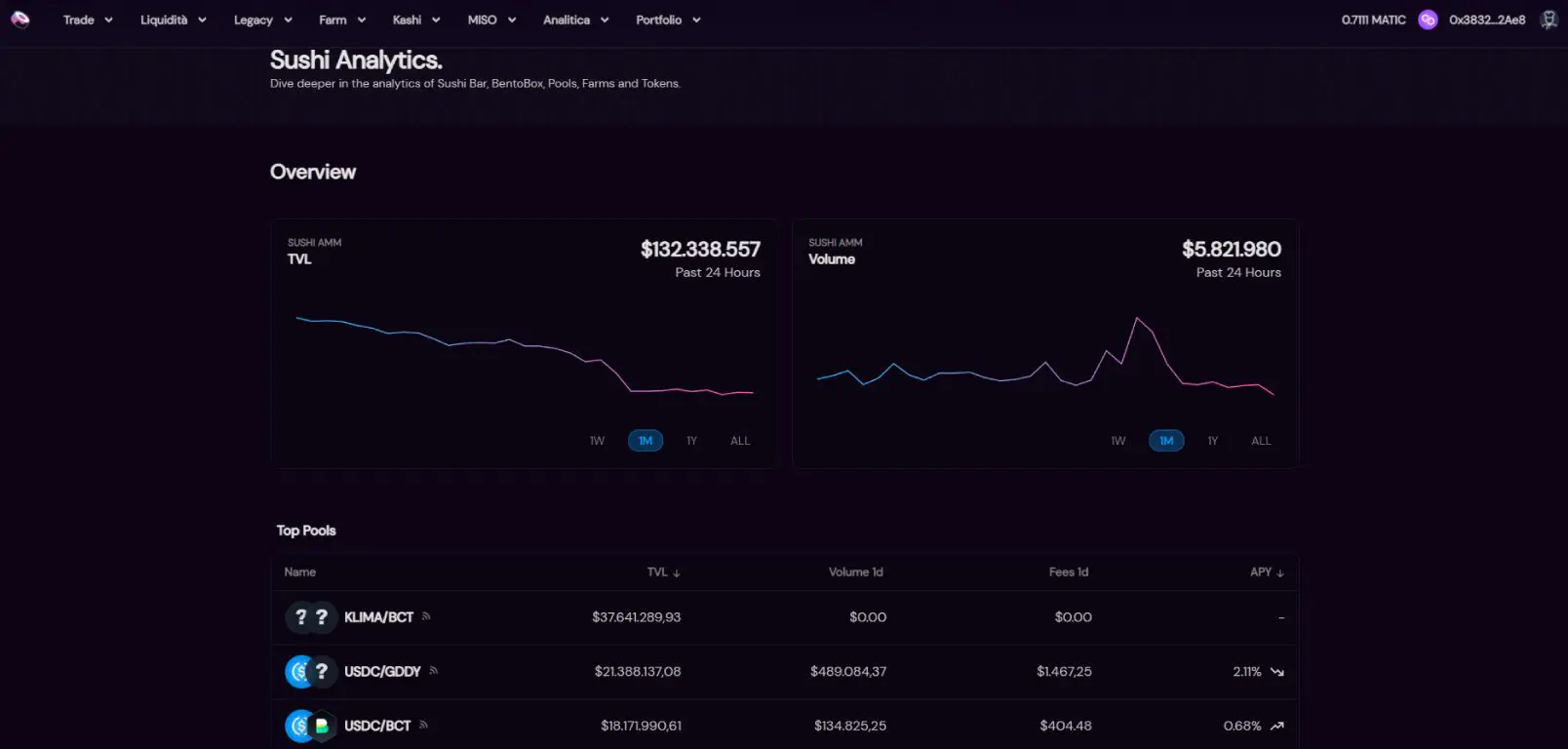Open the Legacy dropdown menu
Image resolution: width=1568 pixels, height=749 pixels.
tap(263, 20)
